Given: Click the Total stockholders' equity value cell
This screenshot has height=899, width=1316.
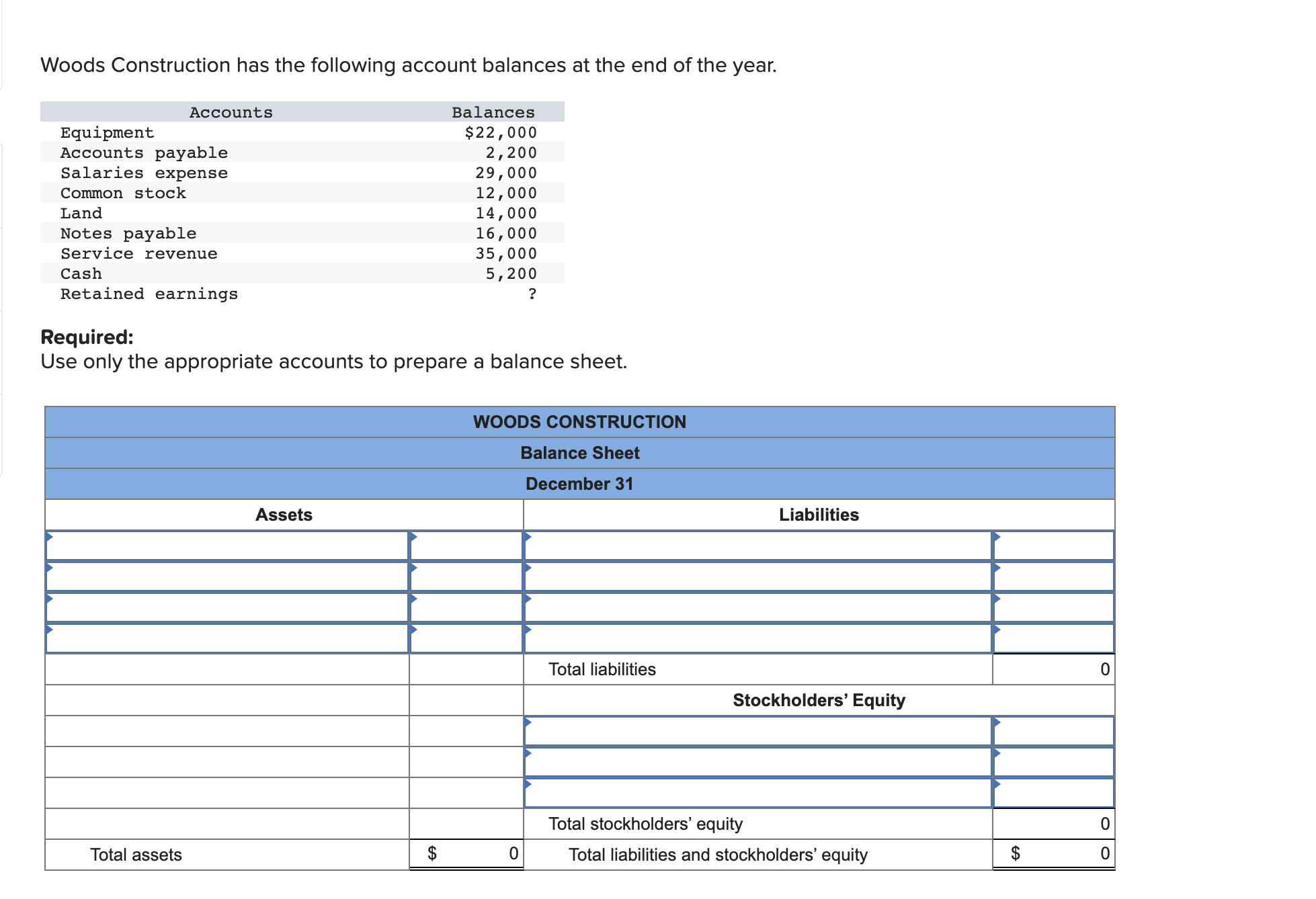Looking at the screenshot, I should pos(1052,822).
